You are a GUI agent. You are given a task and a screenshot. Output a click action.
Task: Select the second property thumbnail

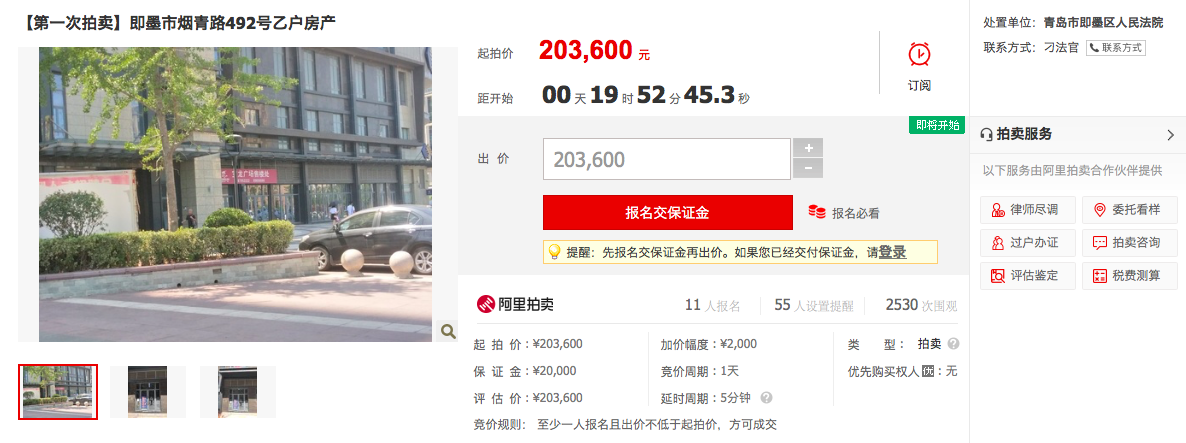click(x=147, y=392)
